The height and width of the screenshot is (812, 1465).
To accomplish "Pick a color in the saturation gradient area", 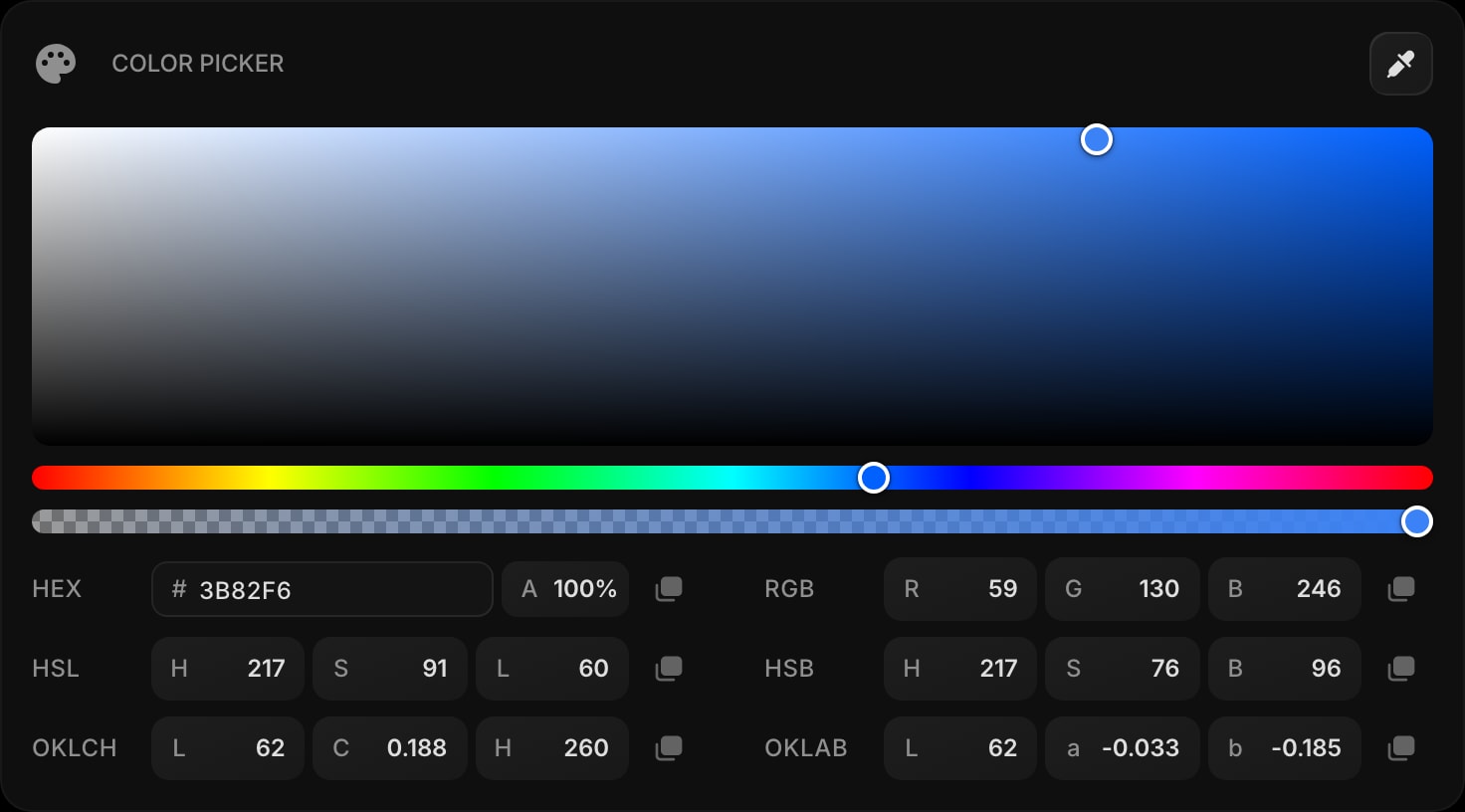I will (732, 287).
